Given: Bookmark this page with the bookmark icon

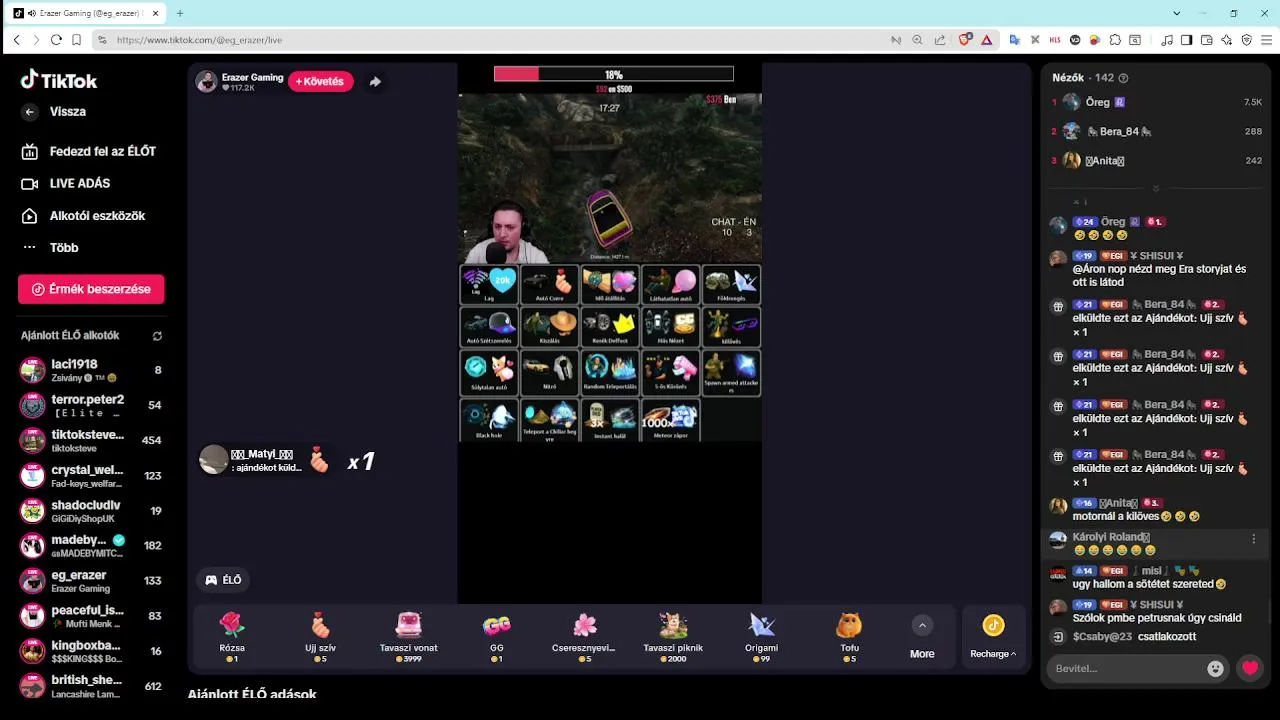Looking at the screenshot, I should tap(76, 40).
